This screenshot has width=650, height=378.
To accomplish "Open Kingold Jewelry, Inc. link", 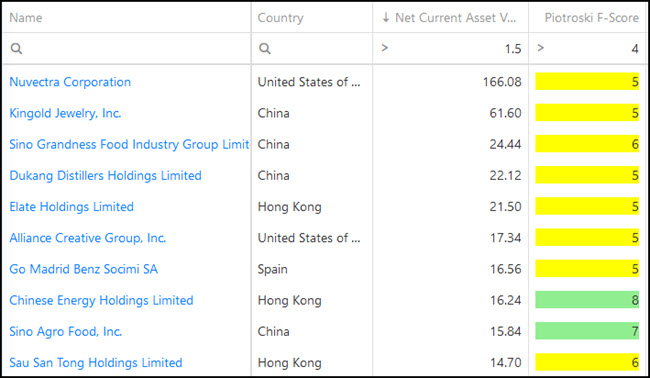I will [65, 113].
